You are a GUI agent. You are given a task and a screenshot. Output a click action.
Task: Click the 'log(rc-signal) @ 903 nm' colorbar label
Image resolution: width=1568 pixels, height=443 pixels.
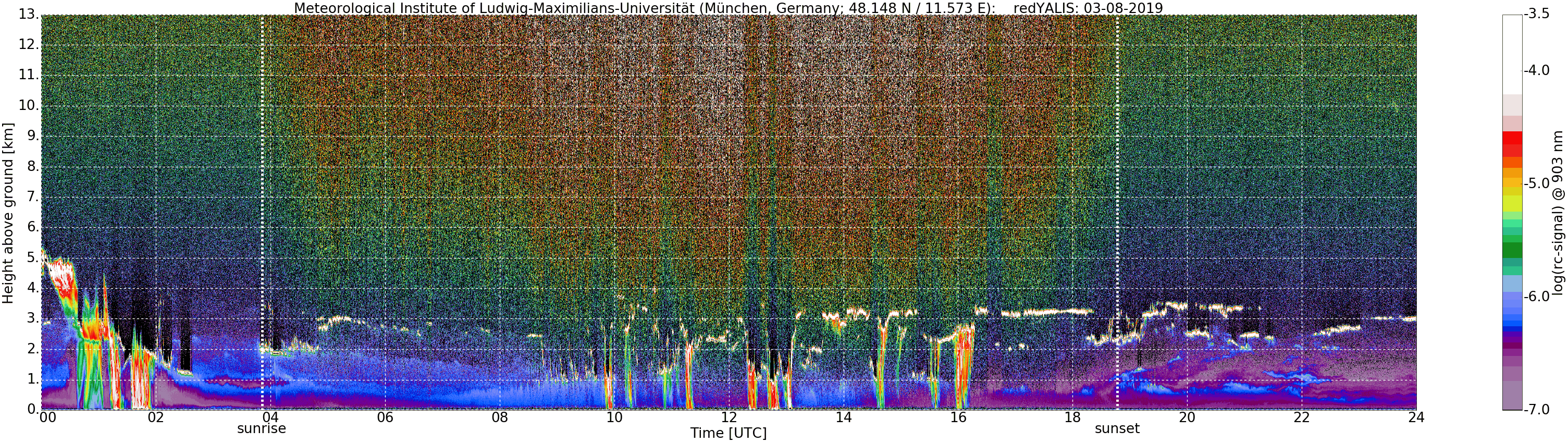tap(1557, 213)
